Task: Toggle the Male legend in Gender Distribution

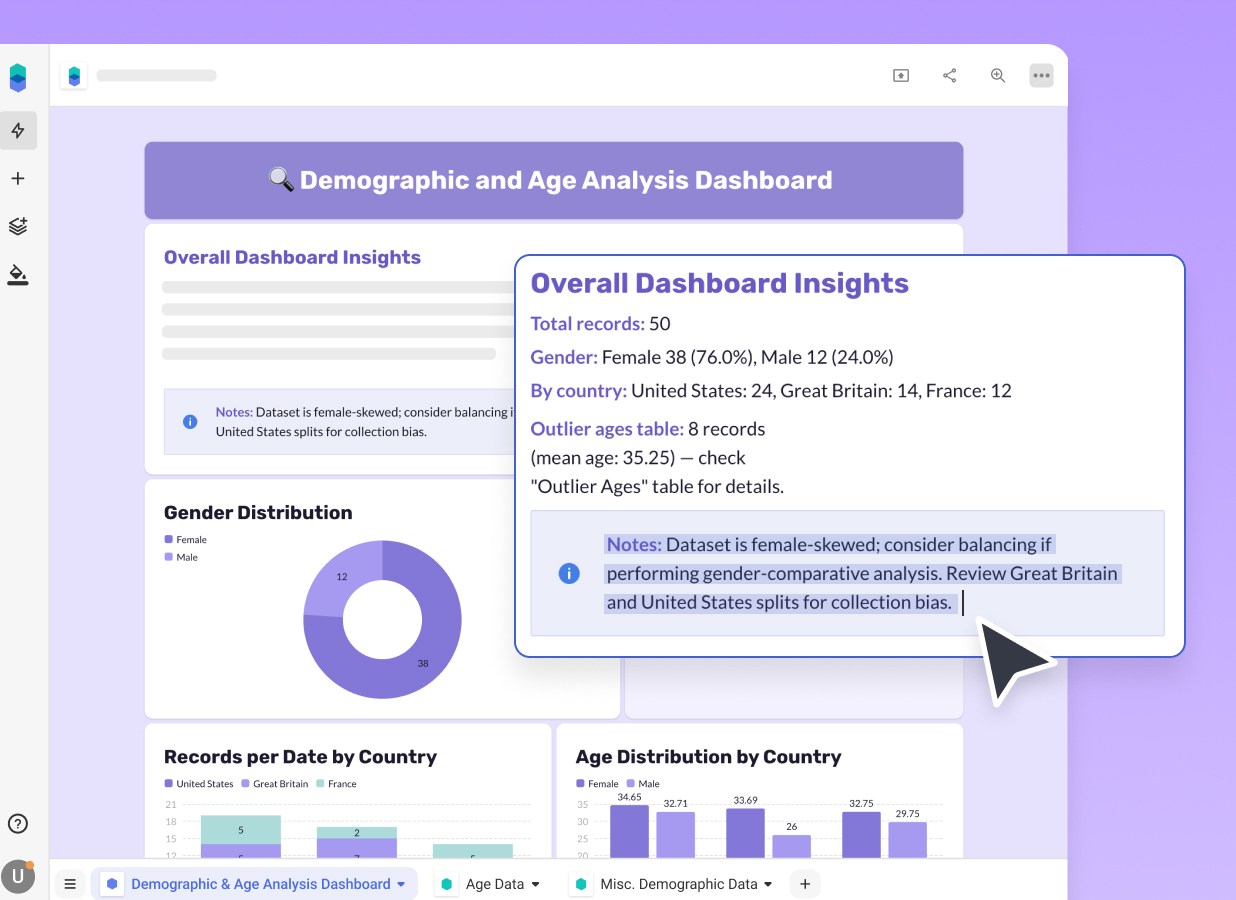Action: (181, 557)
